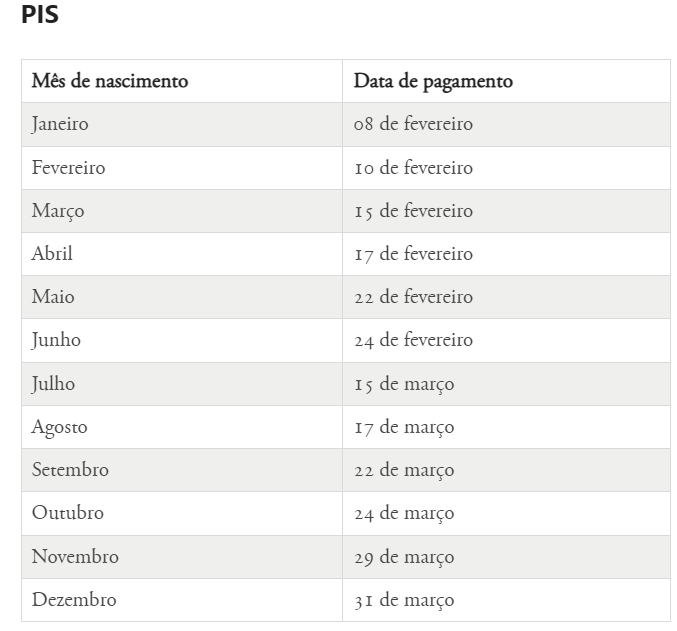Select the Julho birth month cell

(182, 384)
